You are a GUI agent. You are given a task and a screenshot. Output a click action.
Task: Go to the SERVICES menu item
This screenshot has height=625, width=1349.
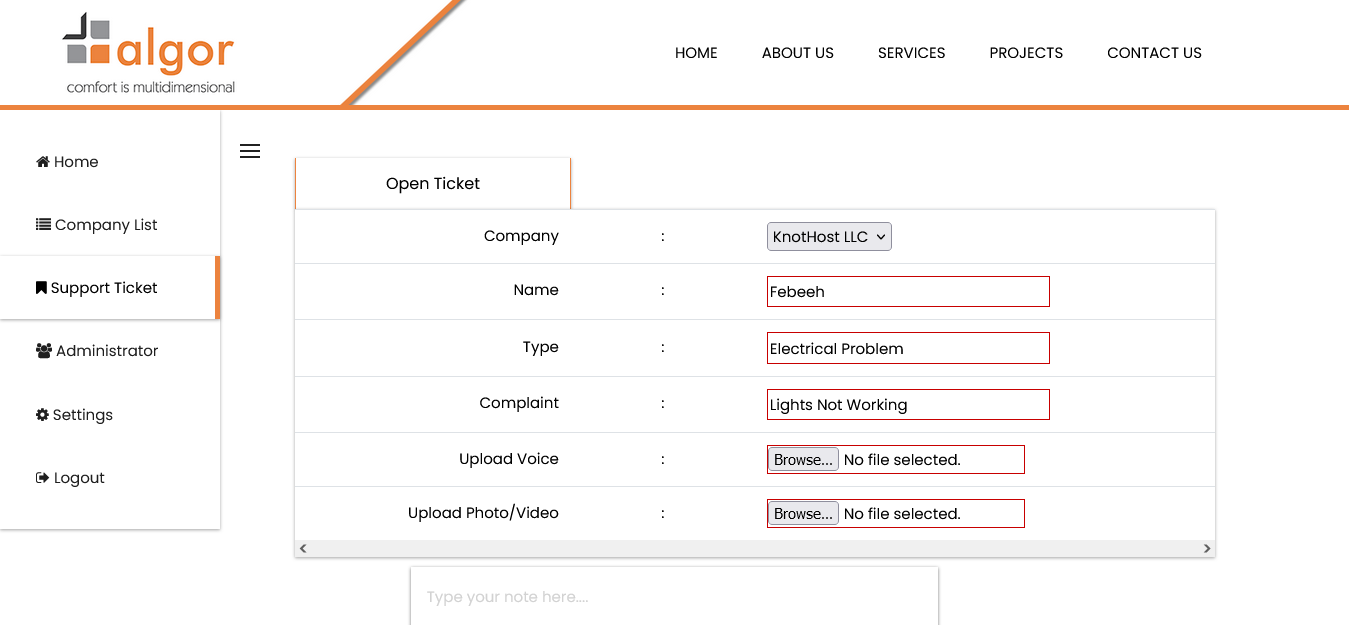pyautogui.click(x=911, y=53)
